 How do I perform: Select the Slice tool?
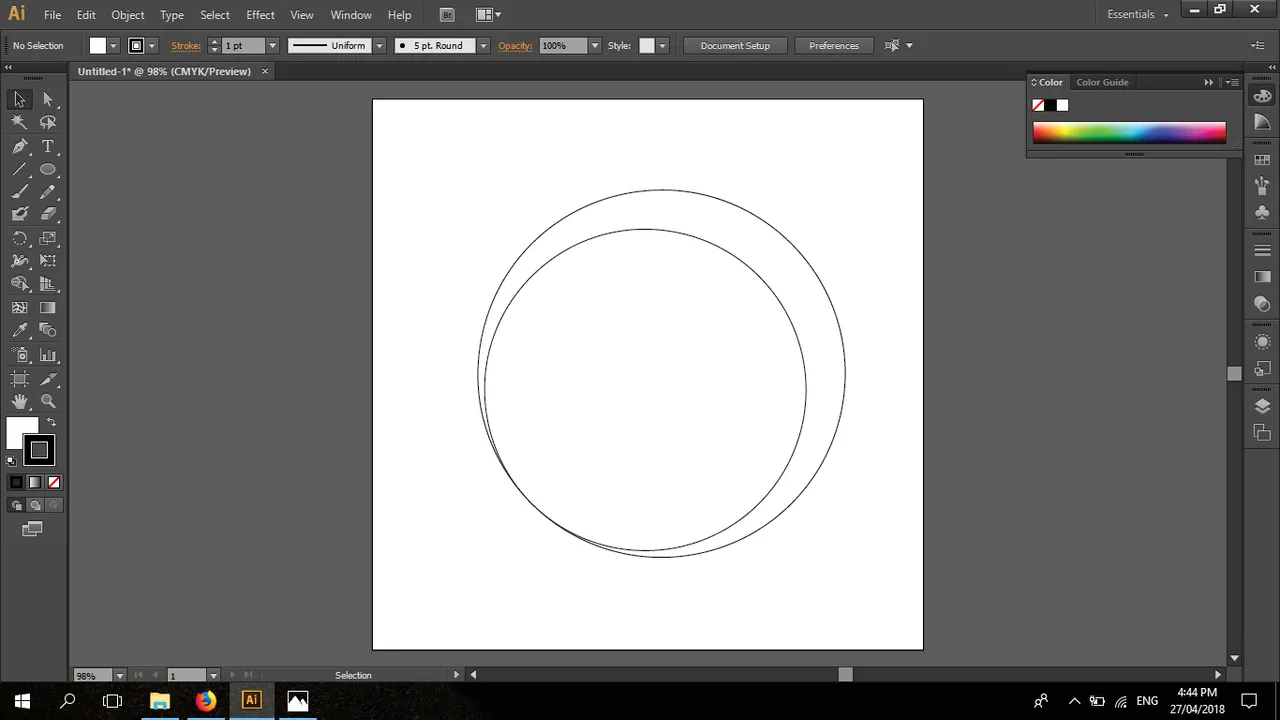pyautogui.click(x=48, y=379)
